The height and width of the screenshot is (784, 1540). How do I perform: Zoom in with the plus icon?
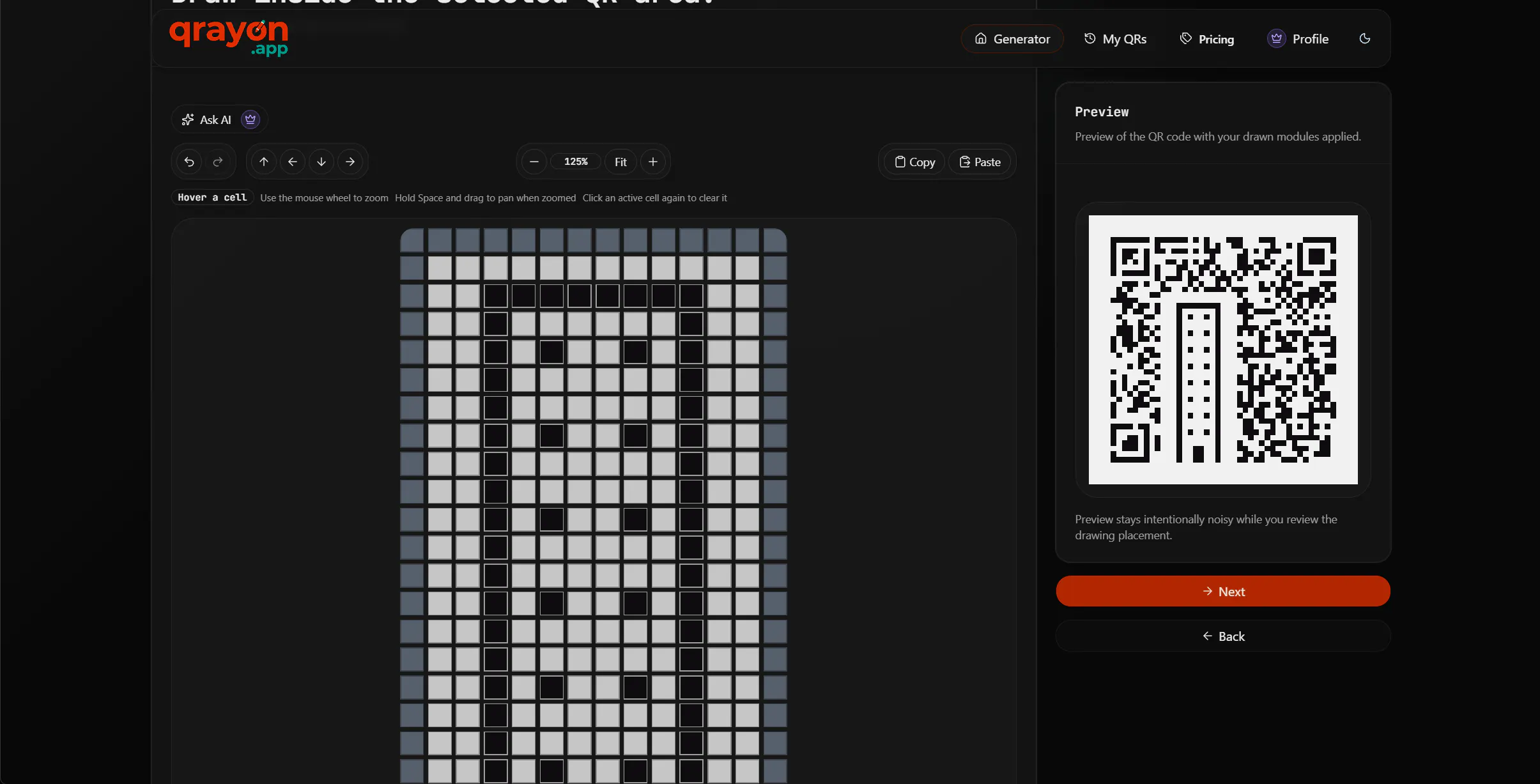(x=653, y=162)
